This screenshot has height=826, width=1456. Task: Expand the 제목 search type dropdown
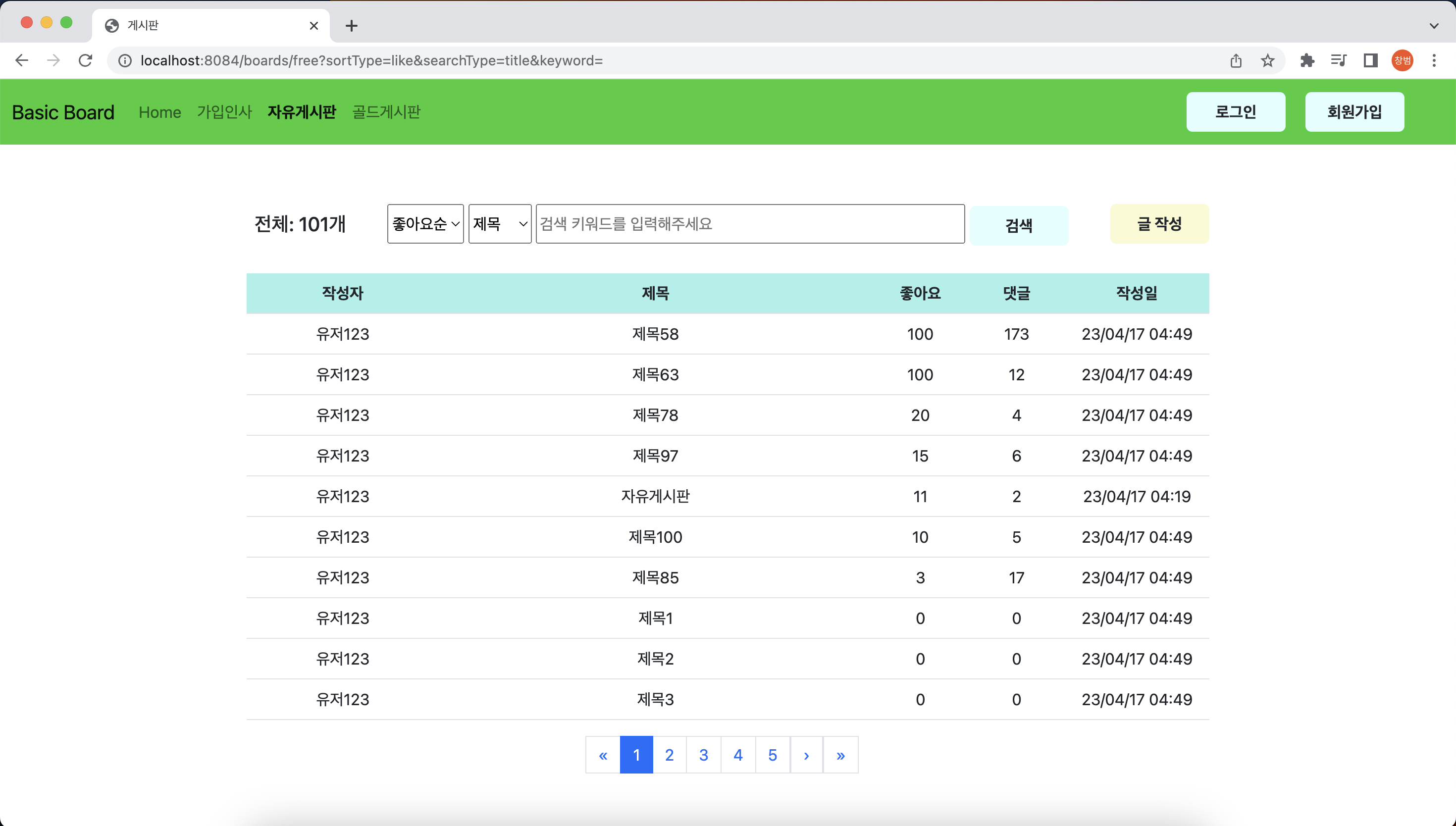pos(500,224)
